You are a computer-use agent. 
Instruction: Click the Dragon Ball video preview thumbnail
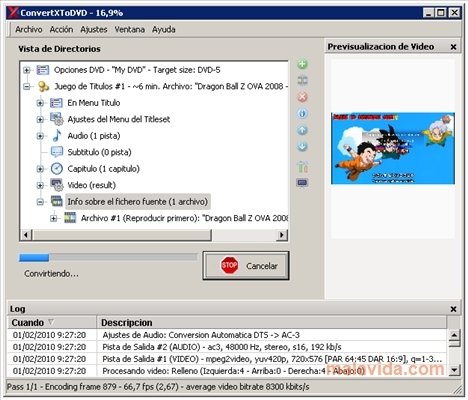[x=393, y=148]
